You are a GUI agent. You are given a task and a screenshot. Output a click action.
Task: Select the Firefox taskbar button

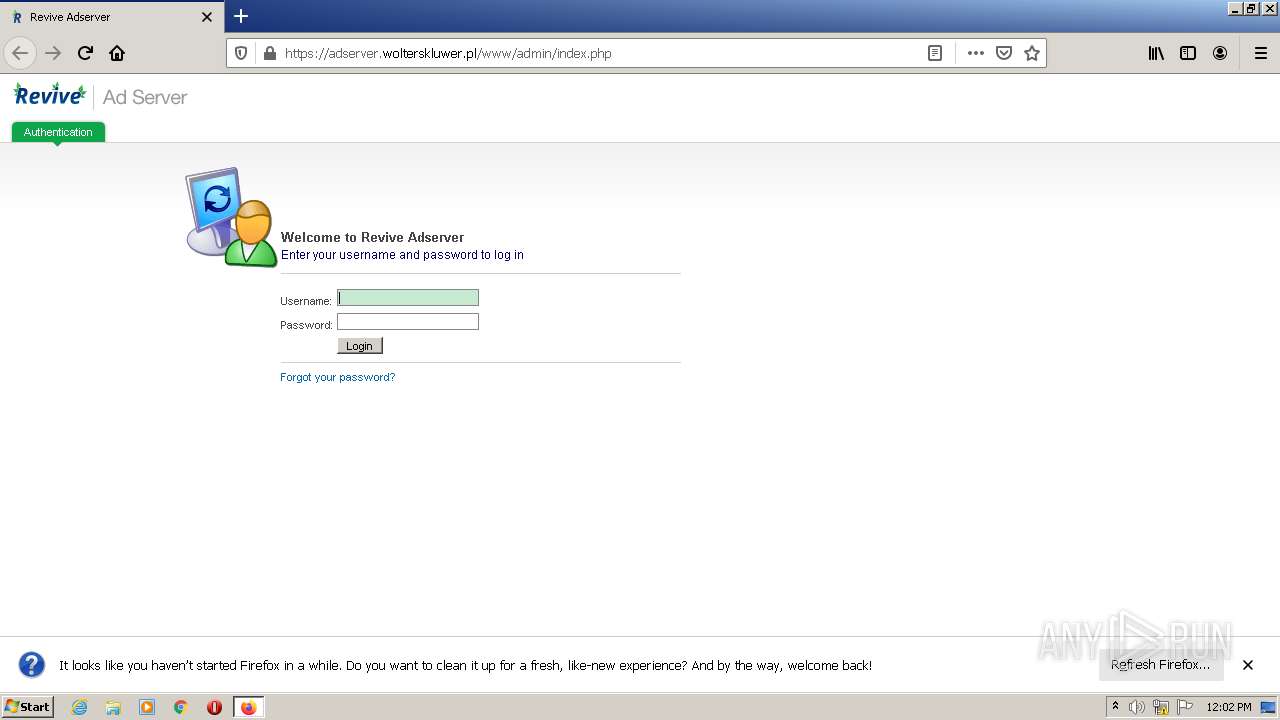coord(249,707)
